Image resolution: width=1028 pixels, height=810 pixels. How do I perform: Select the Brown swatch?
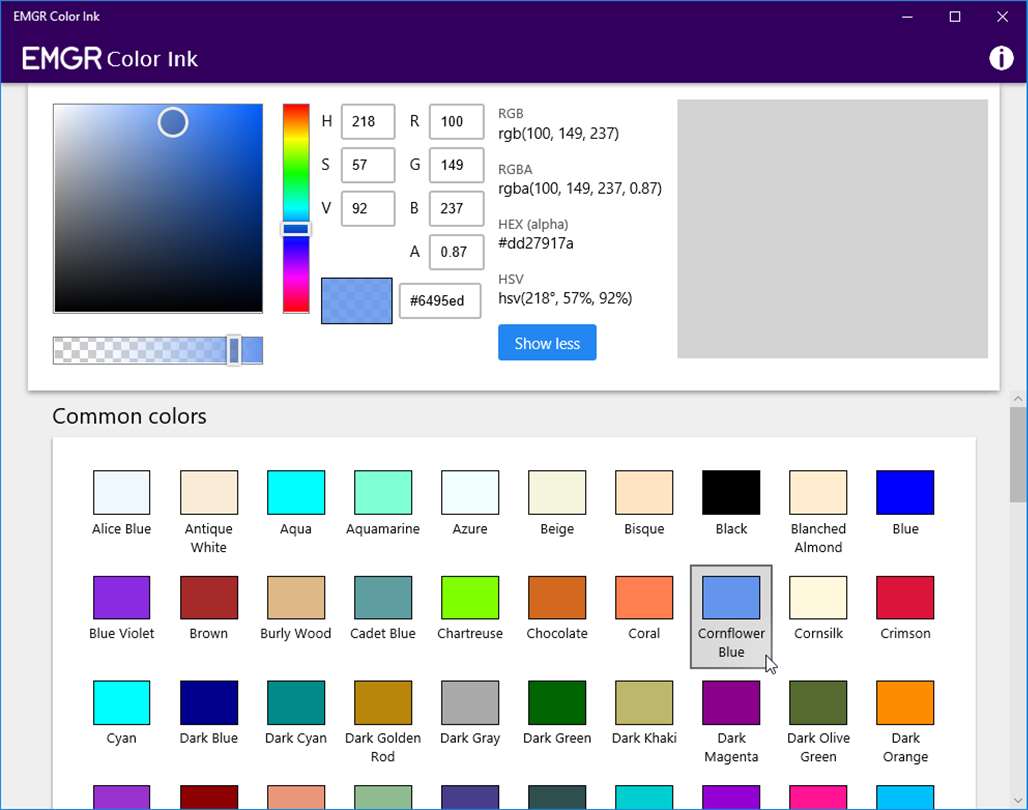click(x=208, y=597)
